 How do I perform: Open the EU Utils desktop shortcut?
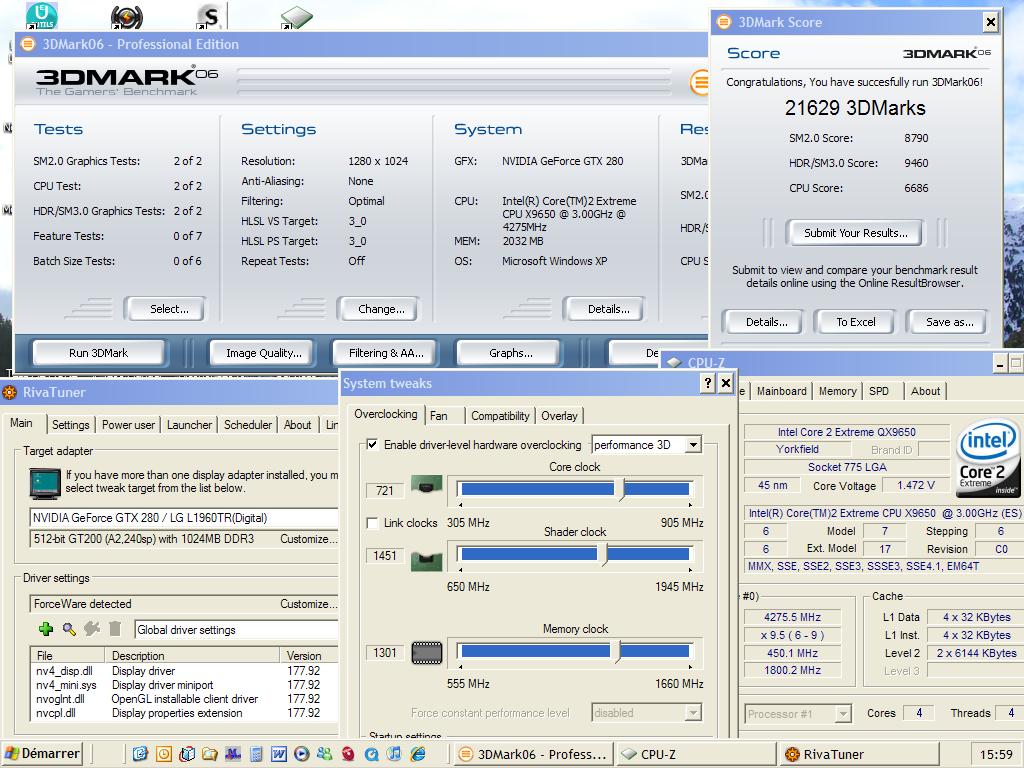click(42, 16)
